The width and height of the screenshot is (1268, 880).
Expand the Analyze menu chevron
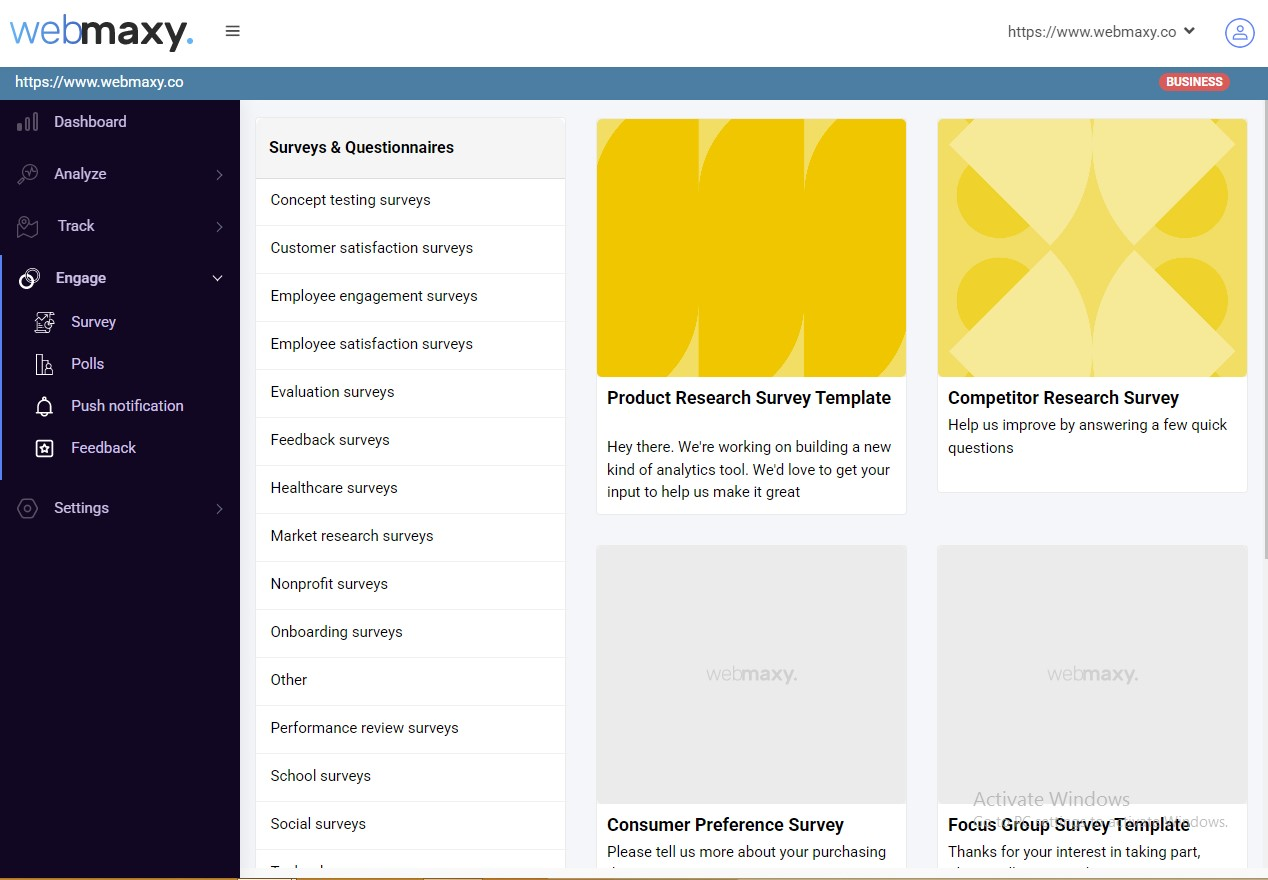click(219, 175)
